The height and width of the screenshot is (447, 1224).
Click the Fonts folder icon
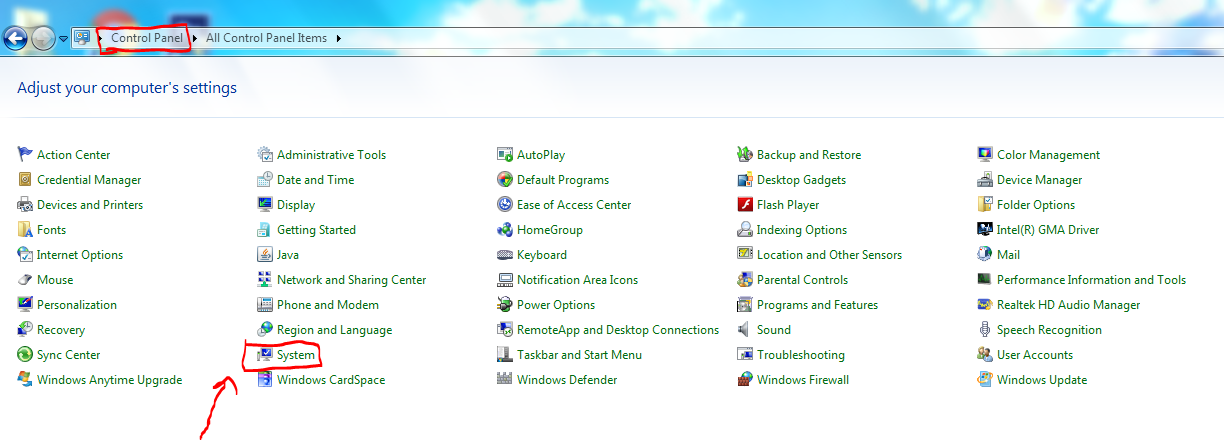[x=25, y=229]
